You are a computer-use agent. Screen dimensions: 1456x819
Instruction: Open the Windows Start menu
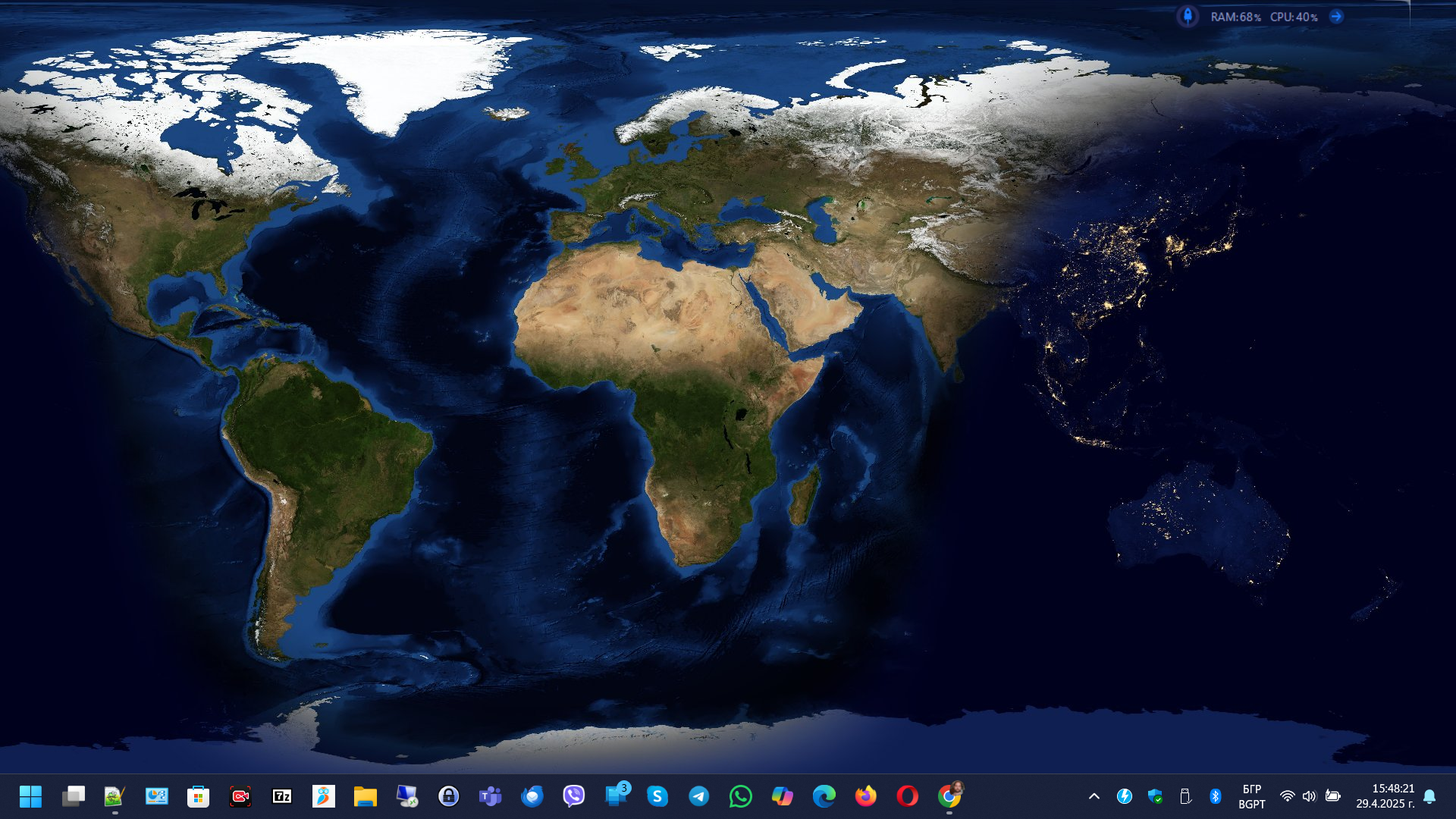[31, 796]
